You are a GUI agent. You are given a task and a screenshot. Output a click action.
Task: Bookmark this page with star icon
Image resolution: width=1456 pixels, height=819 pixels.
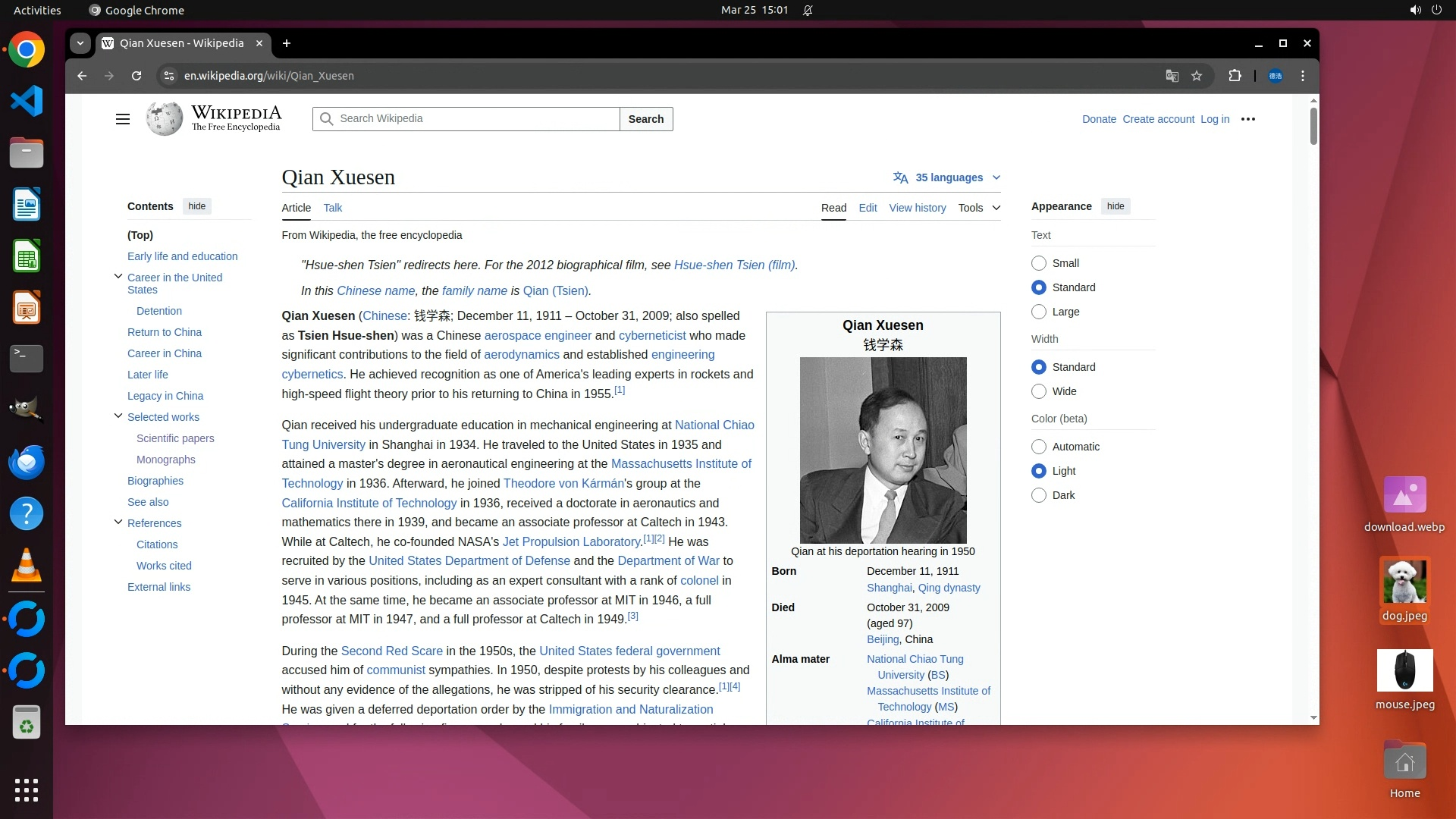tap(1197, 76)
